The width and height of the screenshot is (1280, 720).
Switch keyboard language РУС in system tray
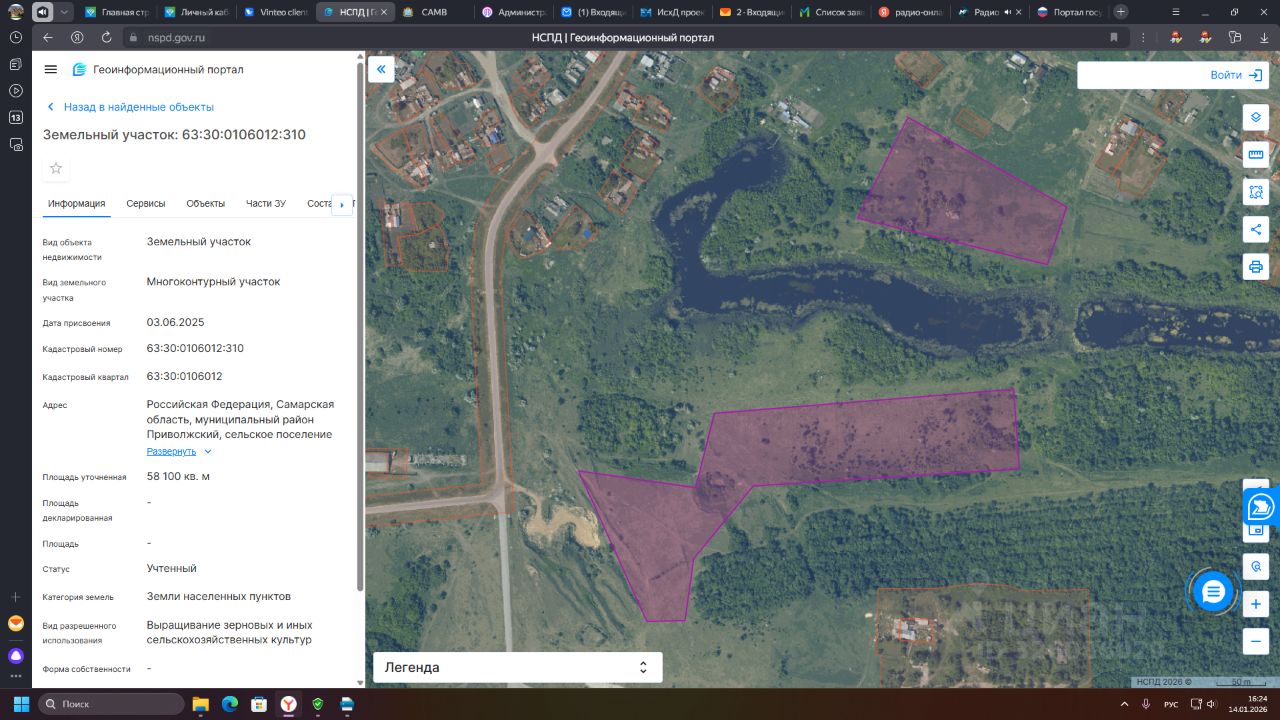click(x=1171, y=705)
